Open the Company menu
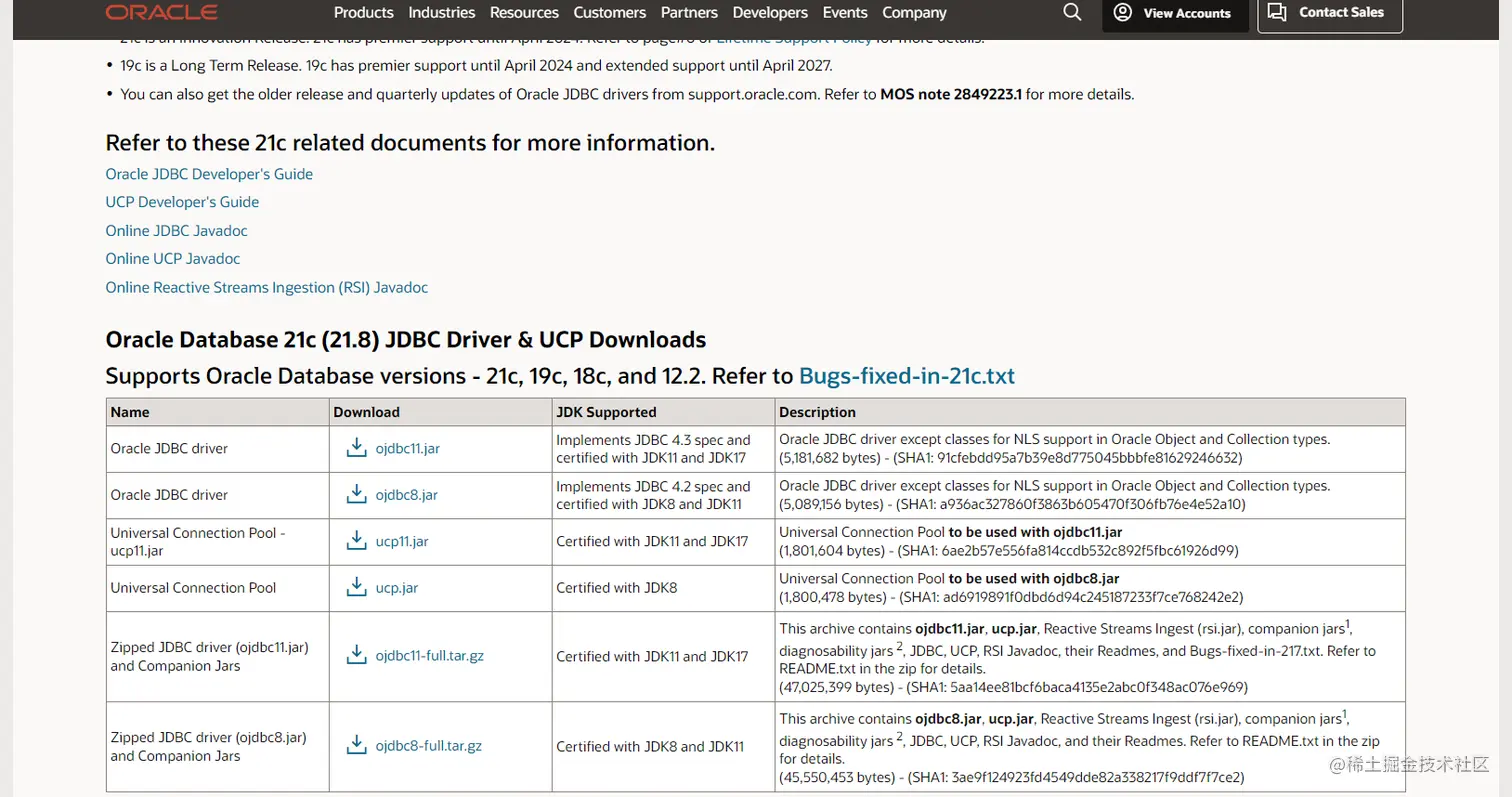The width and height of the screenshot is (1512, 797). (914, 12)
